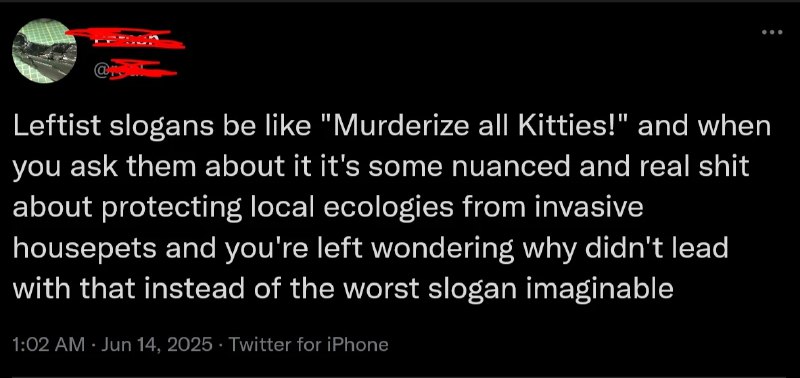Viewport: 800px width, 378px height.
Task: Click the redacted @ username handle
Action: [135, 70]
